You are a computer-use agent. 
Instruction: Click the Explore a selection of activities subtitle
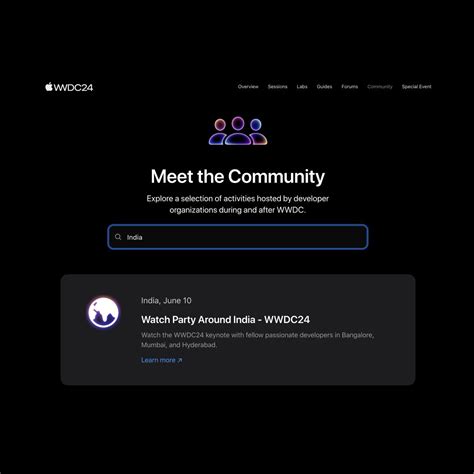click(238, 204)
